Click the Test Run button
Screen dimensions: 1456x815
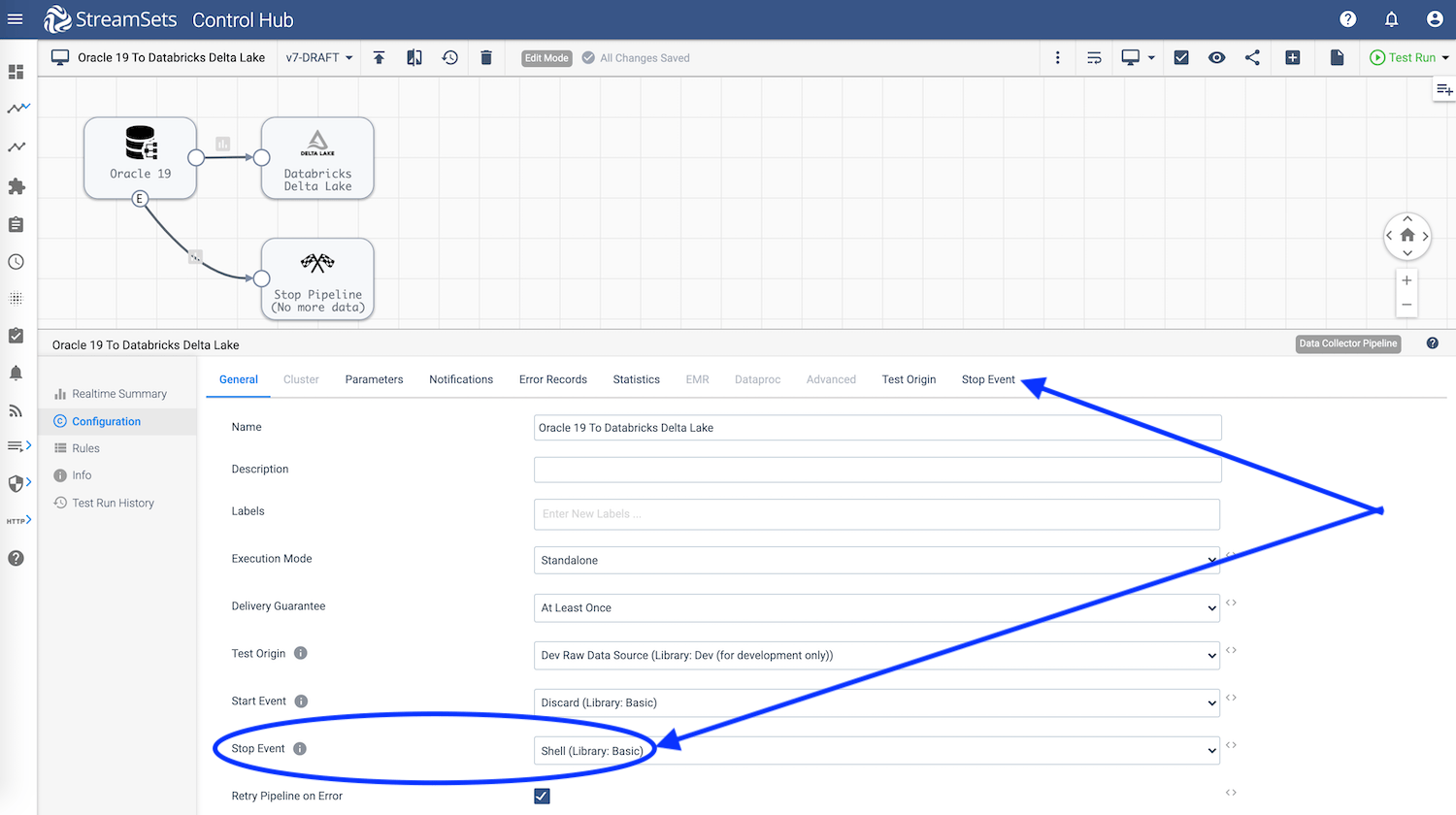[1403, 58]
